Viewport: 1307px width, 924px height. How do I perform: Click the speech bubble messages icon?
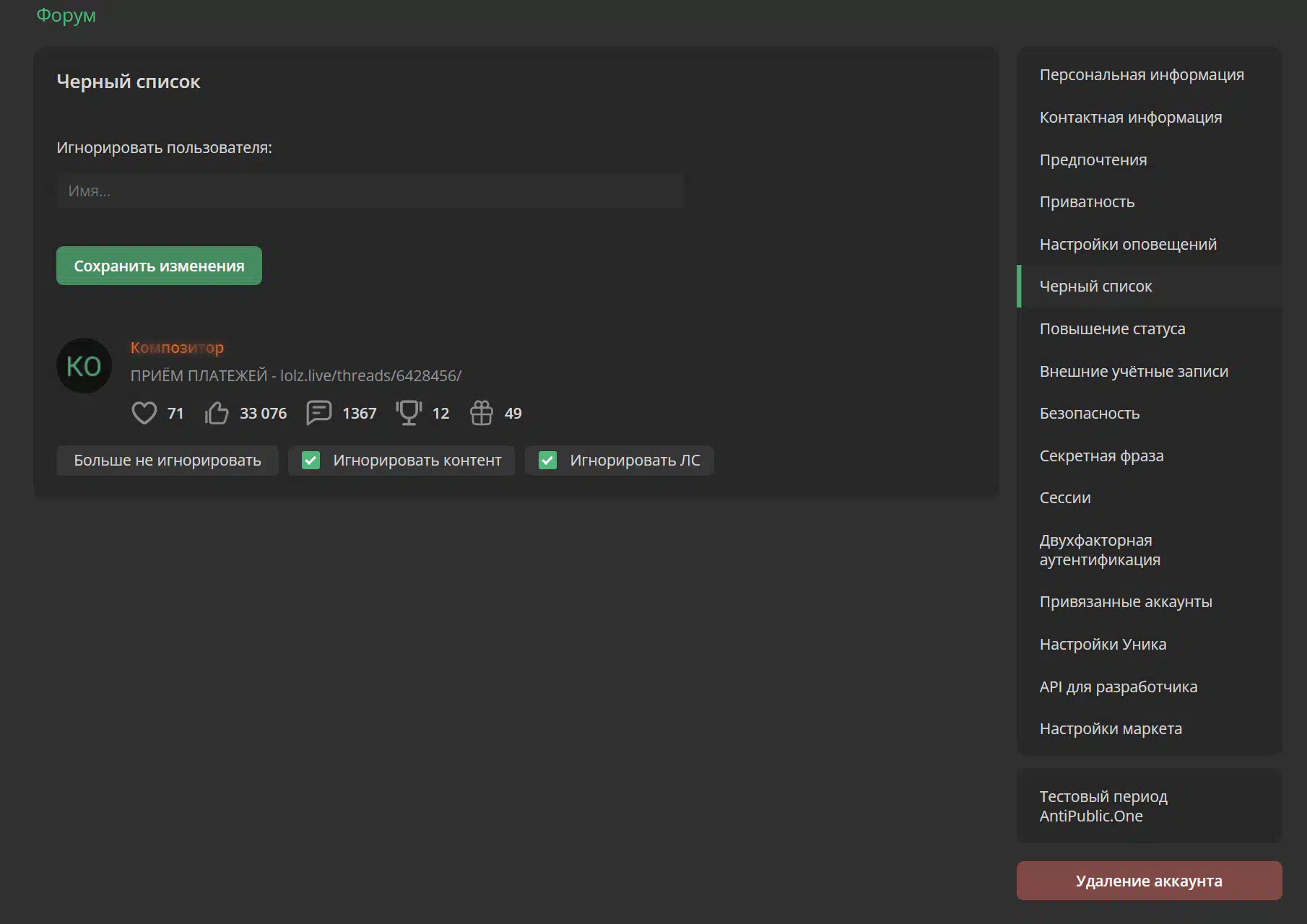tap(318, 413)
